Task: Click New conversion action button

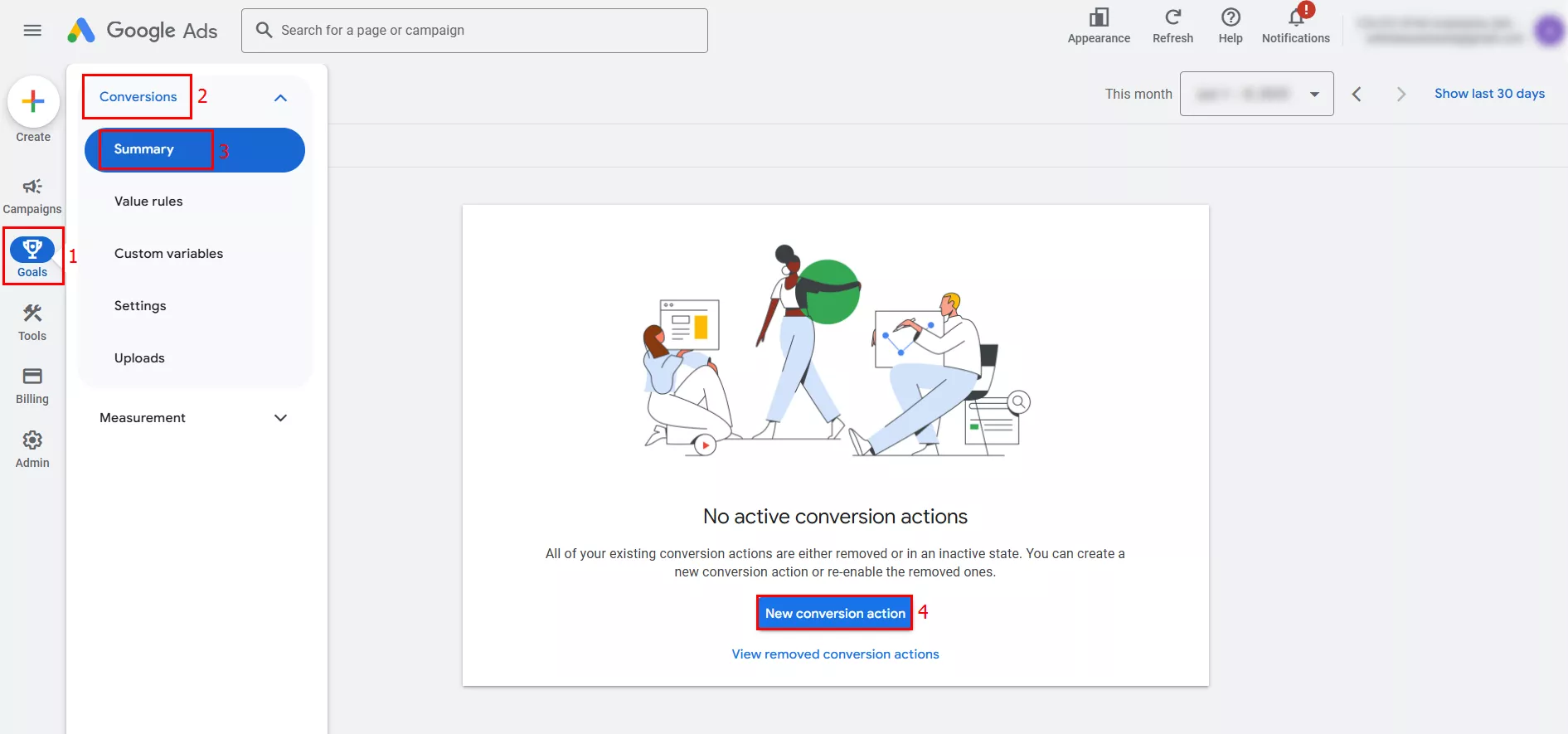Action: point(835,614)
